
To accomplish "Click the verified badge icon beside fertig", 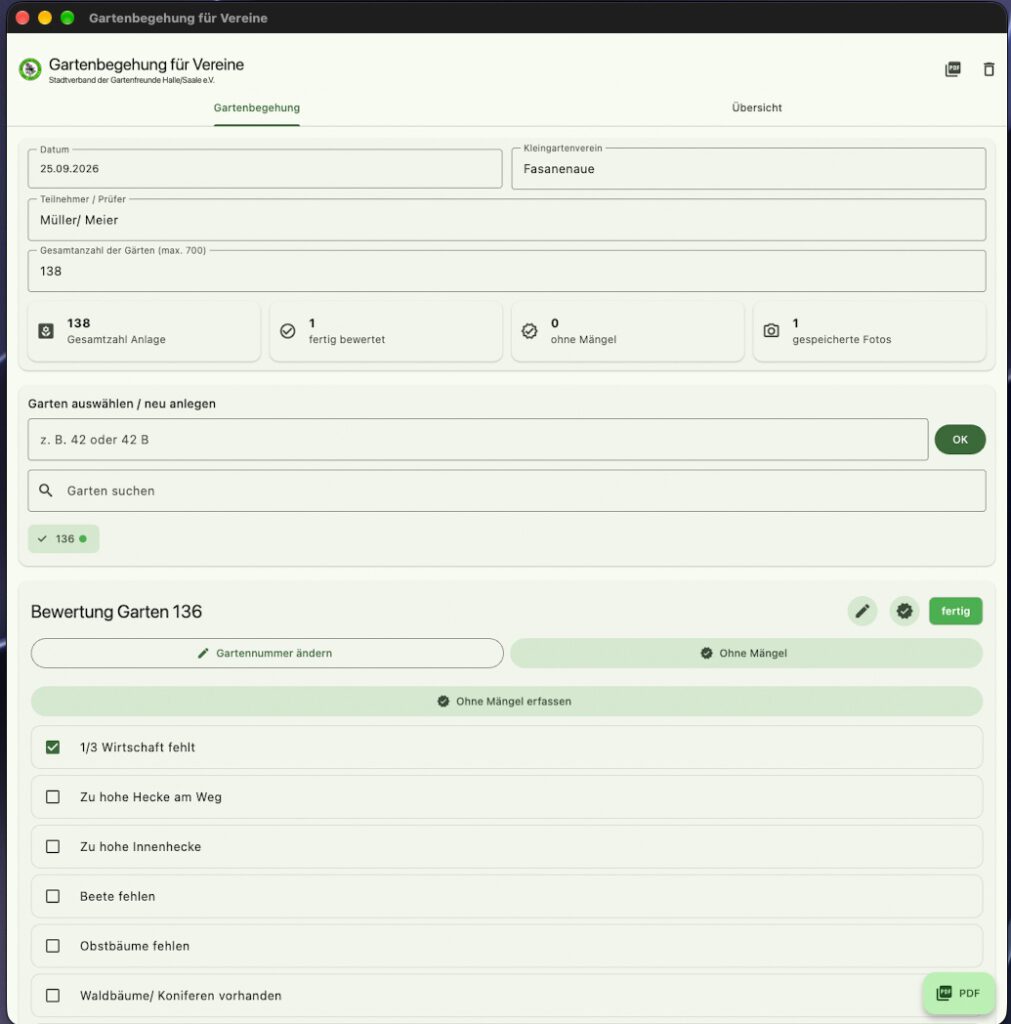I will (x=905, y=611).
